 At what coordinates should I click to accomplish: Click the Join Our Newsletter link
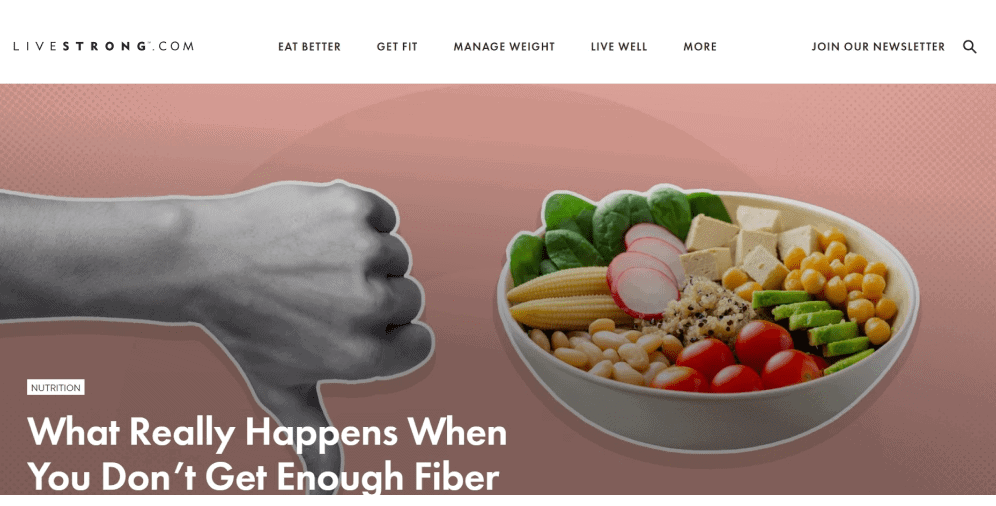(878, 46)
